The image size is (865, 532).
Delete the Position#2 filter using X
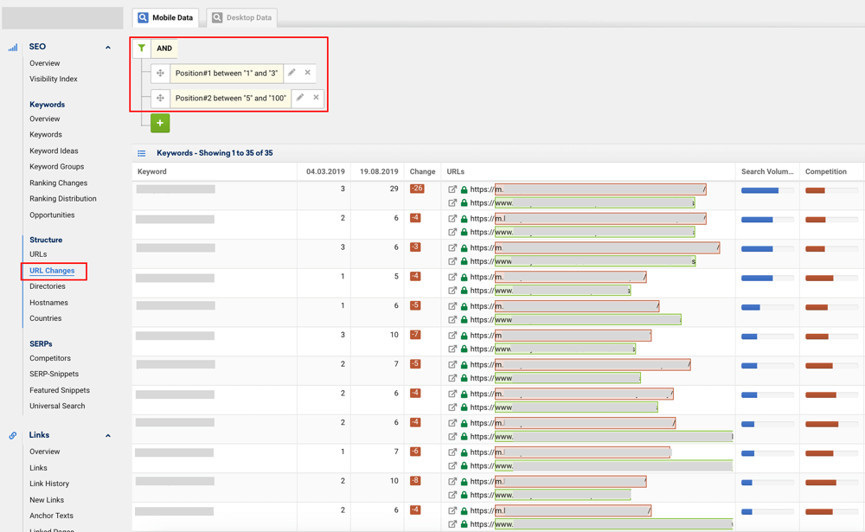pyautogui.click(x=316, y=98)
